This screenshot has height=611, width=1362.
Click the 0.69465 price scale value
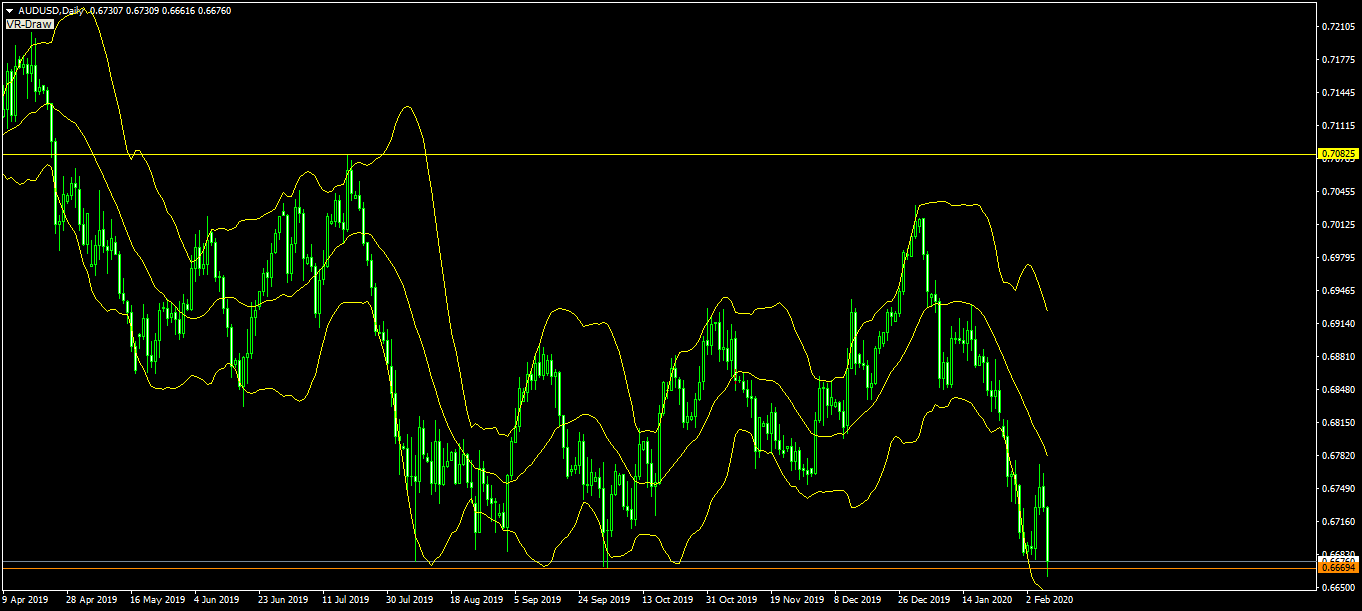point(1338,290)
